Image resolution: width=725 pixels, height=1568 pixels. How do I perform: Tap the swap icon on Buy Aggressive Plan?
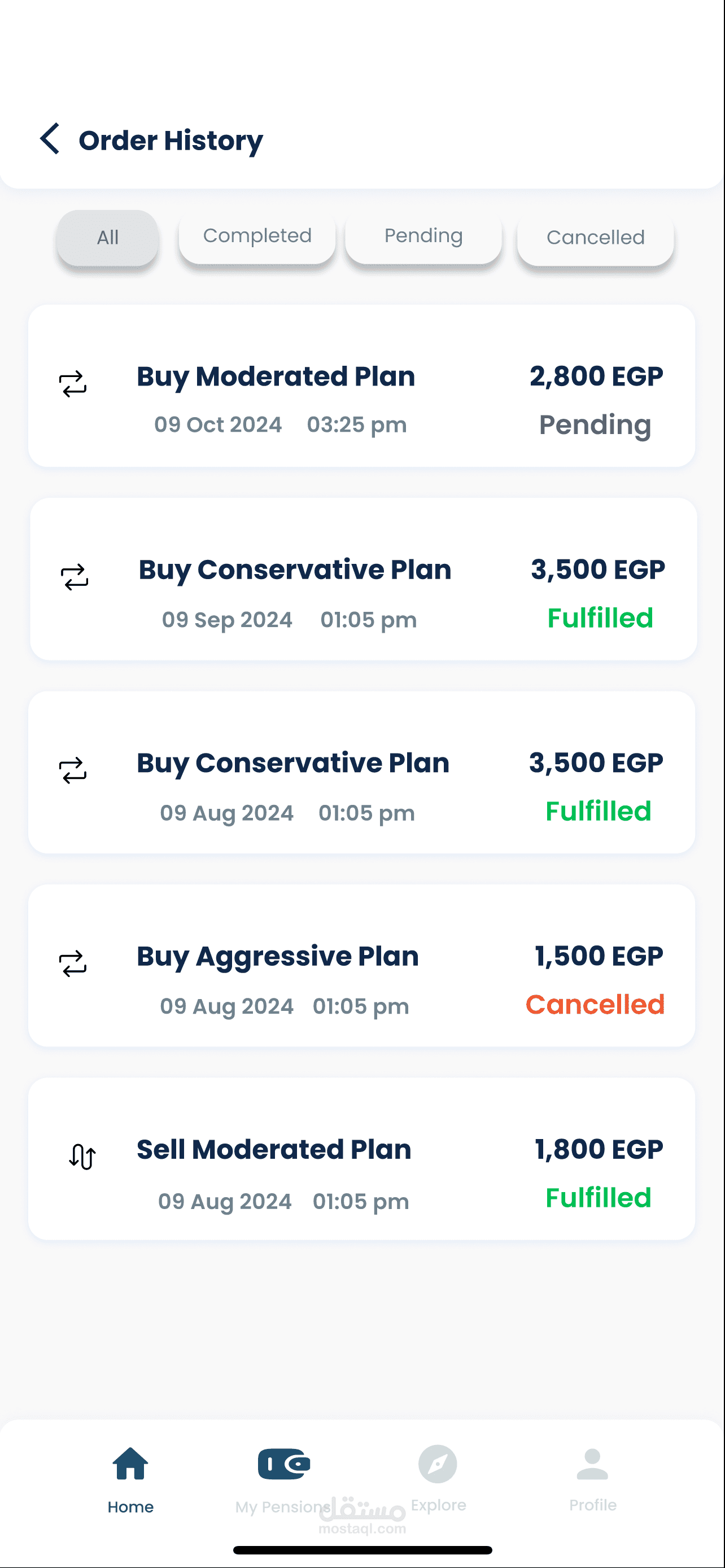point(73,963)
